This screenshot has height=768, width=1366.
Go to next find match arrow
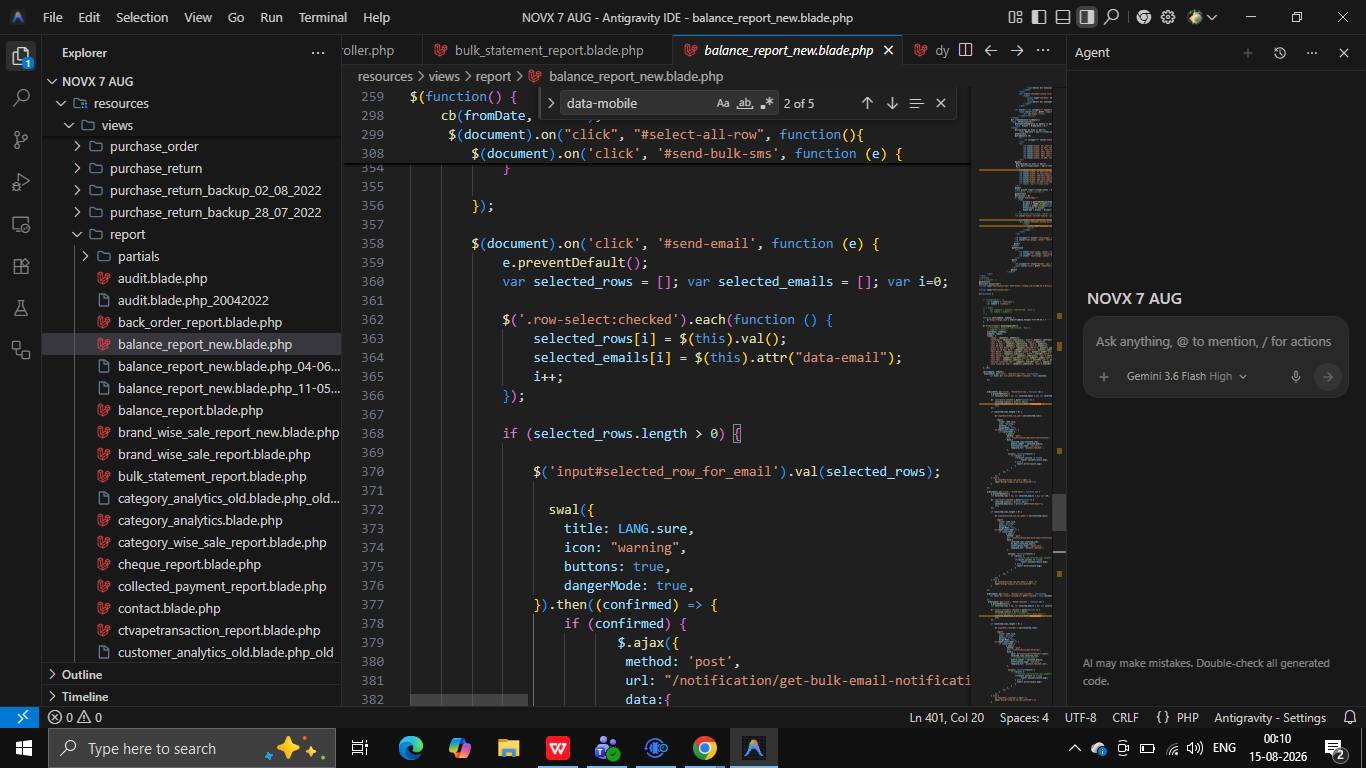click(x=892, y=103)
